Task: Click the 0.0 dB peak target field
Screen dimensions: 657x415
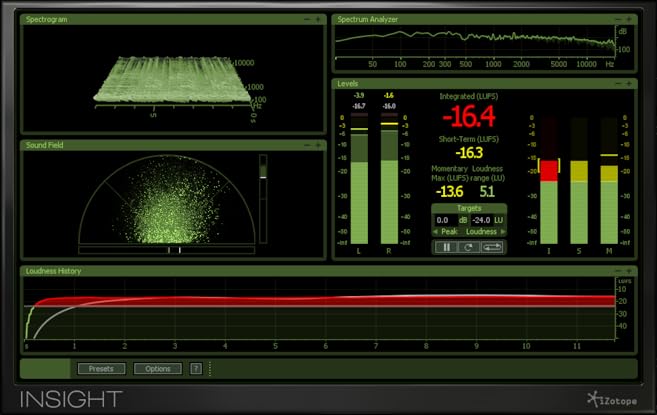Action: 445,220
